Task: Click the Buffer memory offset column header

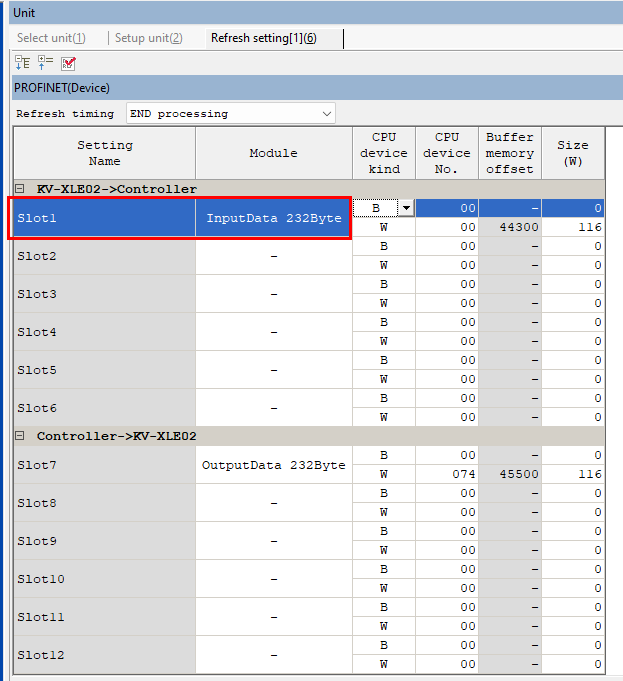Action: tap(510, 153)
